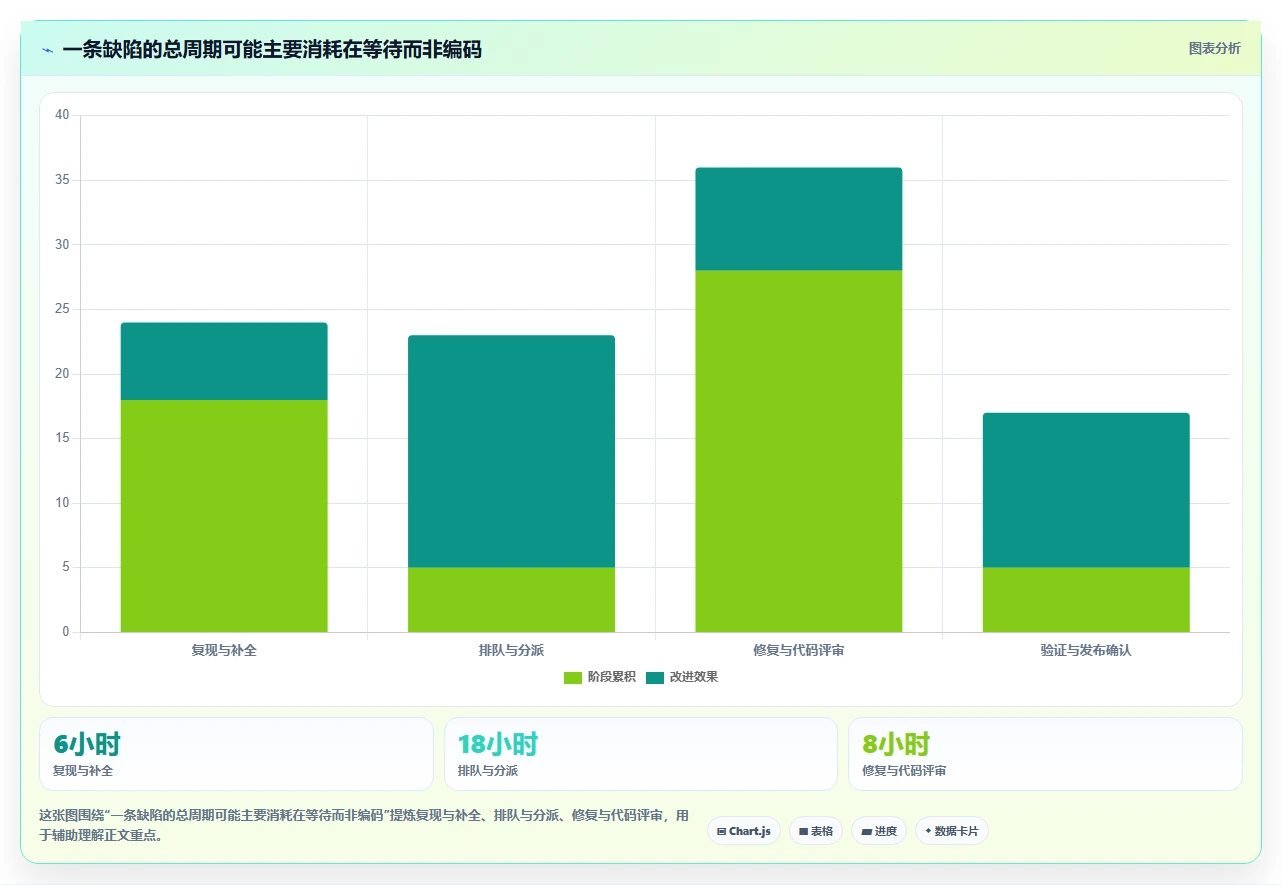
Task: Click the 数据卡片 tag pill
Action: (951, 831)
